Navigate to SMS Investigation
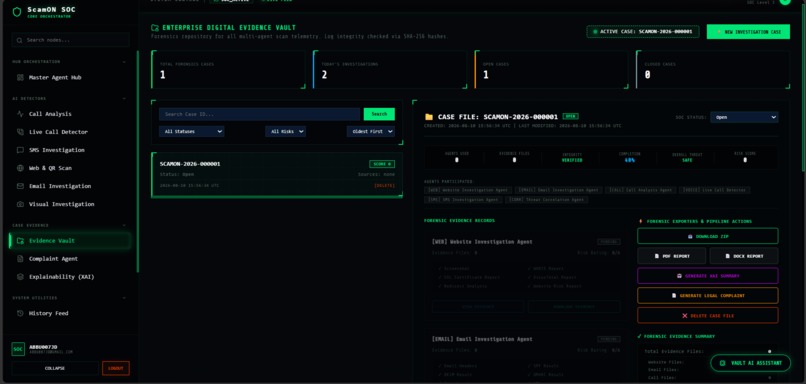This screenshot has width=806, height=384. point(70,150)
